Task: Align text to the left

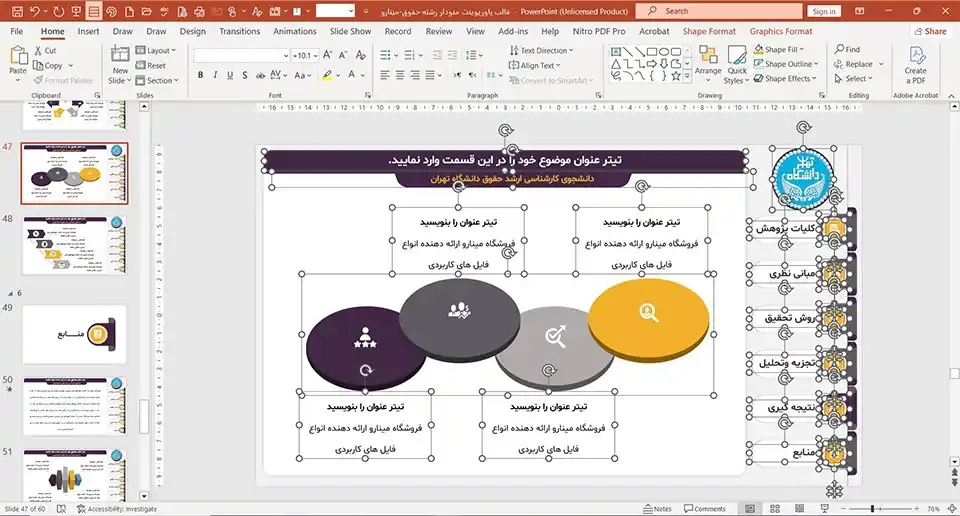Action: [x=384, y=75]
